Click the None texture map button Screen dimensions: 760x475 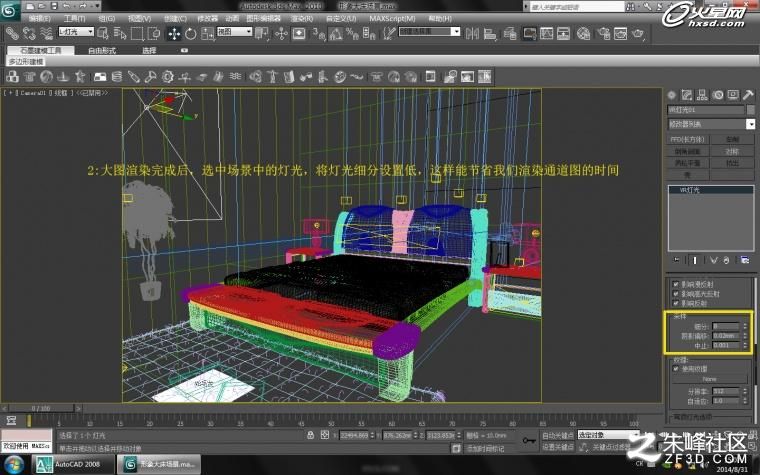coord(709,379)
